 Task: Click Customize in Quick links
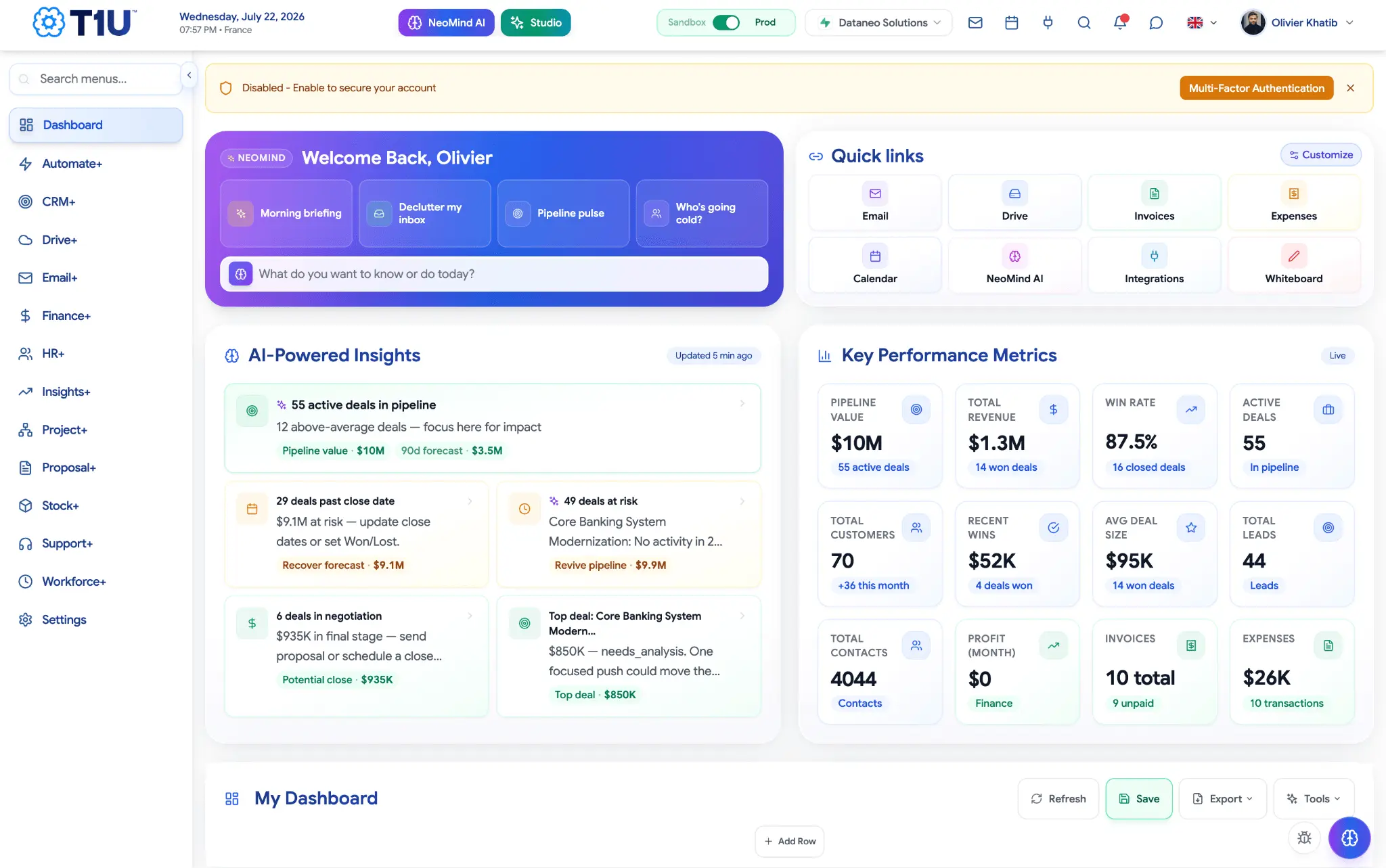point(1320,155)
